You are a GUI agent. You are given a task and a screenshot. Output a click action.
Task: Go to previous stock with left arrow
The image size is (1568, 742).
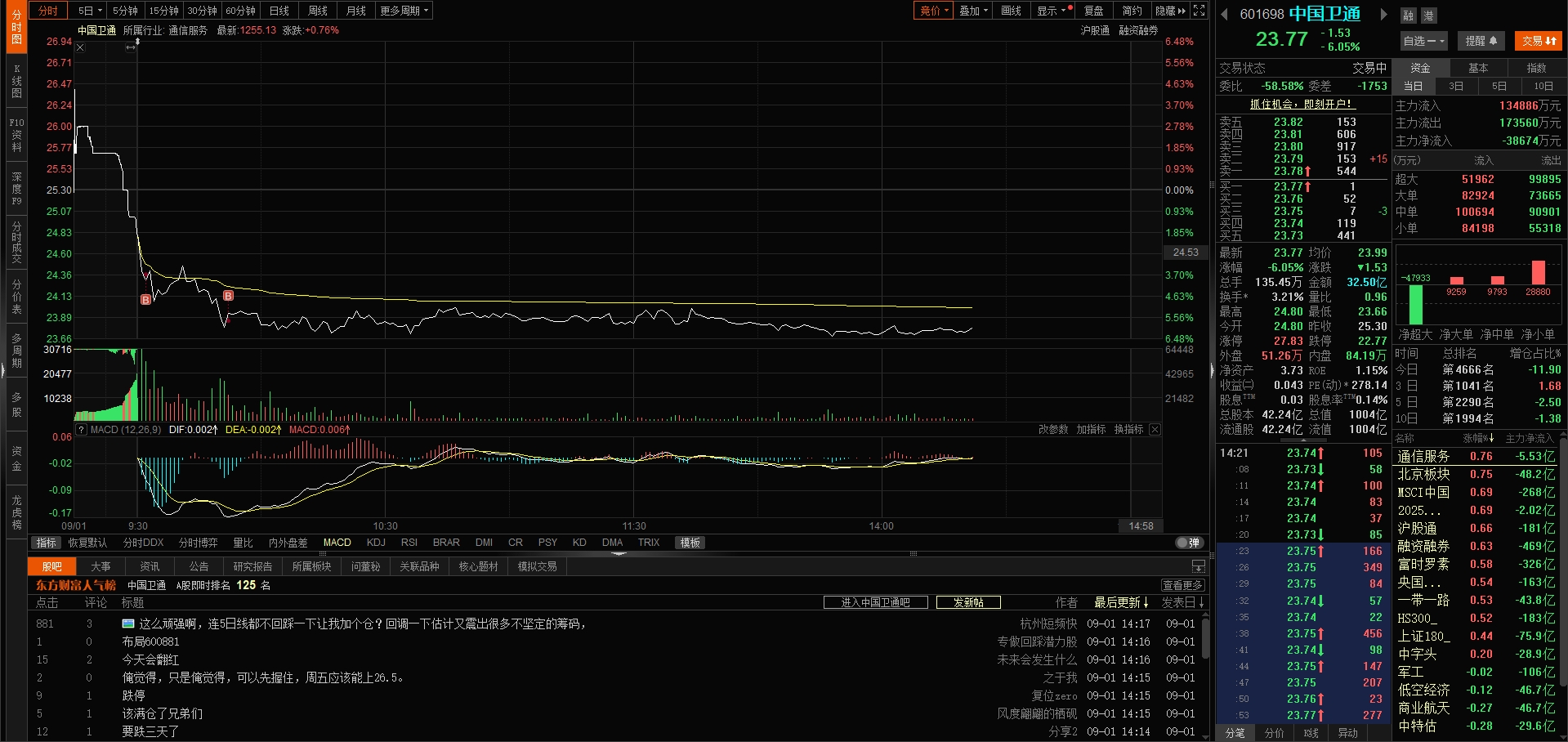tap(1224, 14)
